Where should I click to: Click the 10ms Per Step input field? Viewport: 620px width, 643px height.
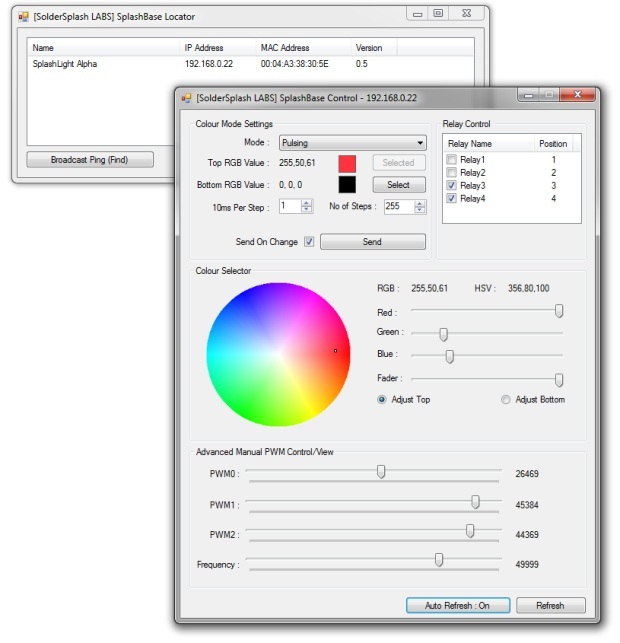point(290,206)
